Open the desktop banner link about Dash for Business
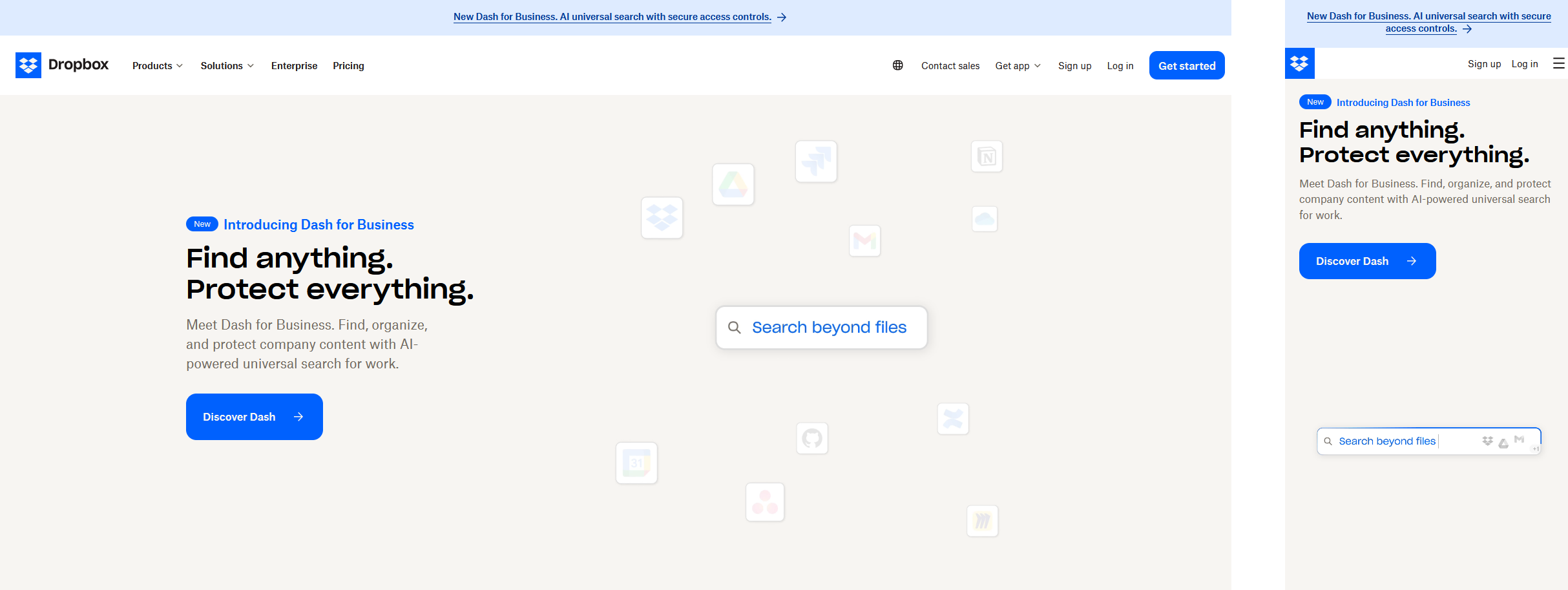1568x590 pixels. click(612, 17)
